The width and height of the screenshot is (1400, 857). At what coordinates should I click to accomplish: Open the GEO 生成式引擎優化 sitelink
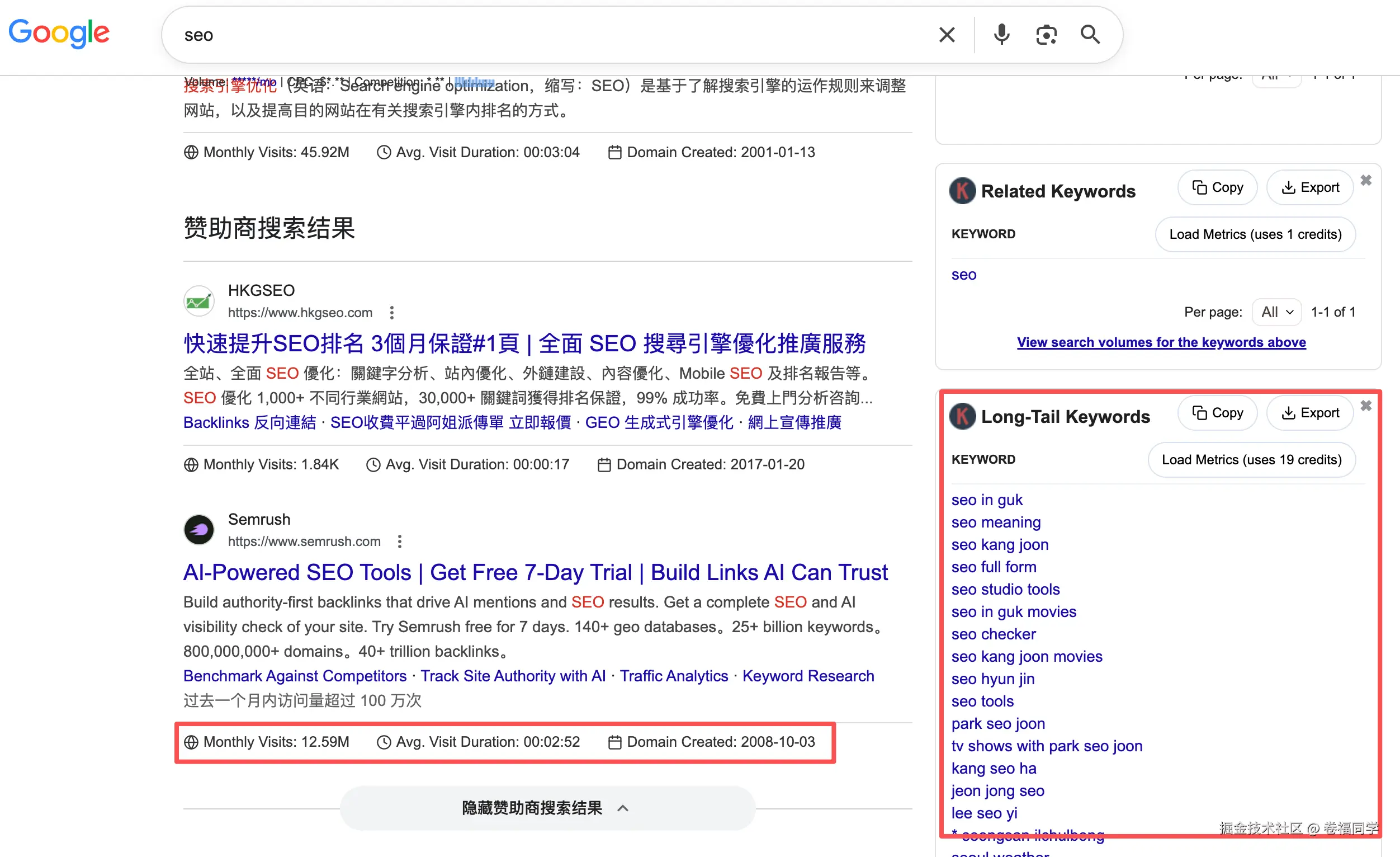click(659, 423)
